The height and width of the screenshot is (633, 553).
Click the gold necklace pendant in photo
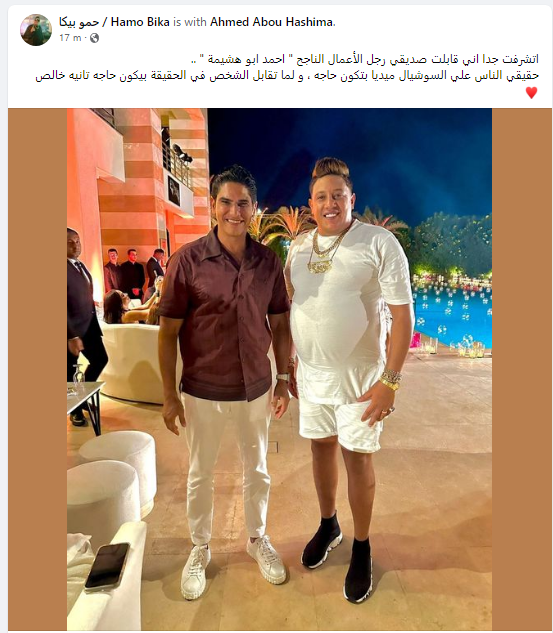(320, 266)
